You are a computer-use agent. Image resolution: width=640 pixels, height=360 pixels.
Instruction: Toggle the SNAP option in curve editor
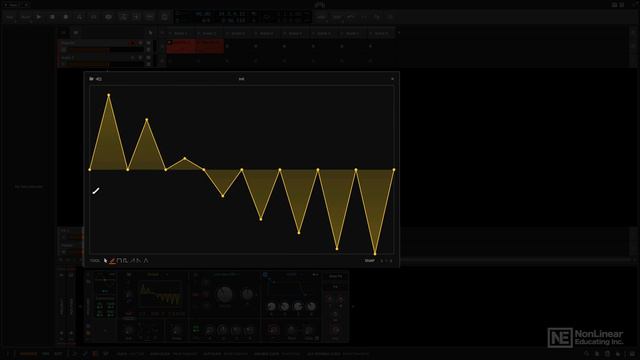(369, 260)
